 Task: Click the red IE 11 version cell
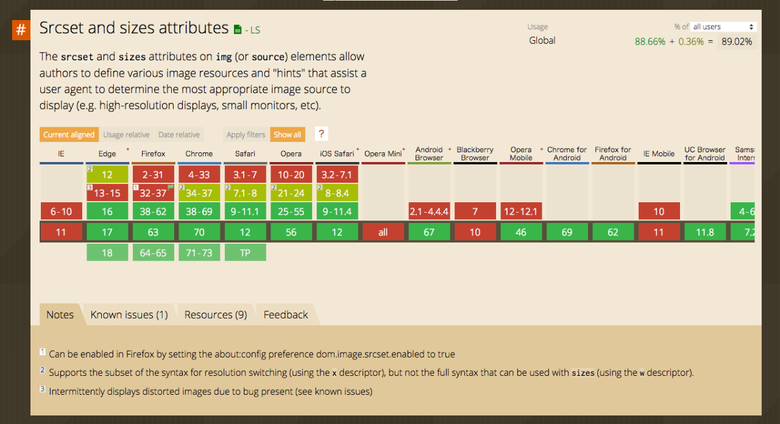pos(60,231)
